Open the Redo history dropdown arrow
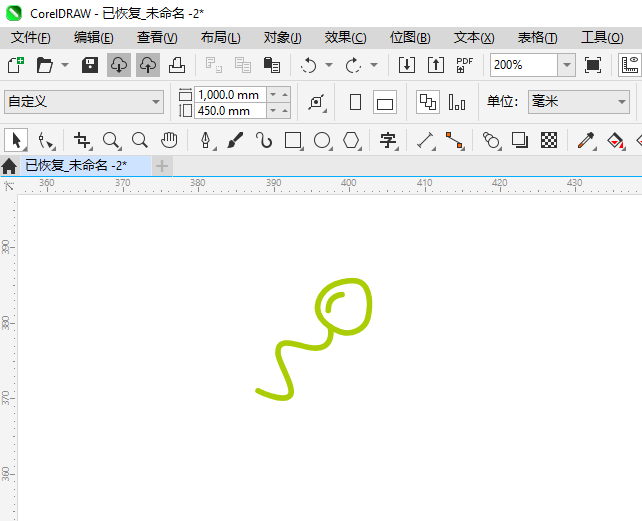The height and width of the screenshot is (521, 642). coord(374,65)
